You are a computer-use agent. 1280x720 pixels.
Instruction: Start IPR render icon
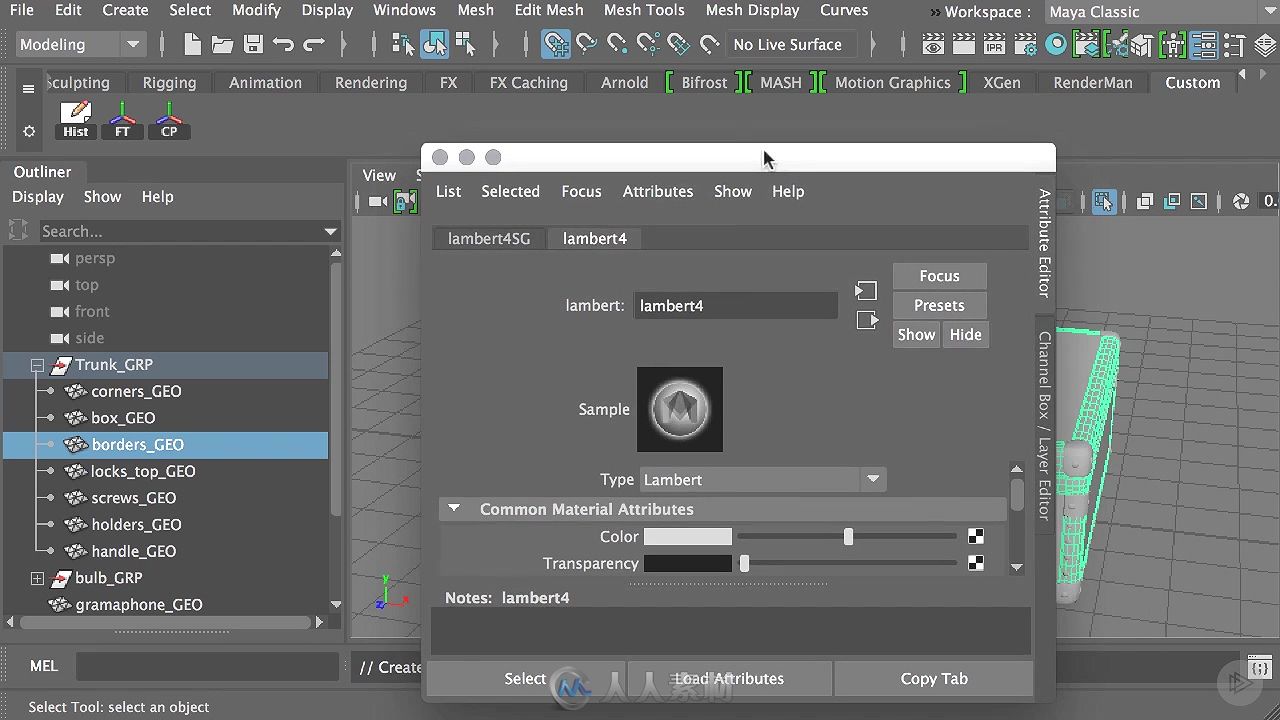[x=994, y=44]
